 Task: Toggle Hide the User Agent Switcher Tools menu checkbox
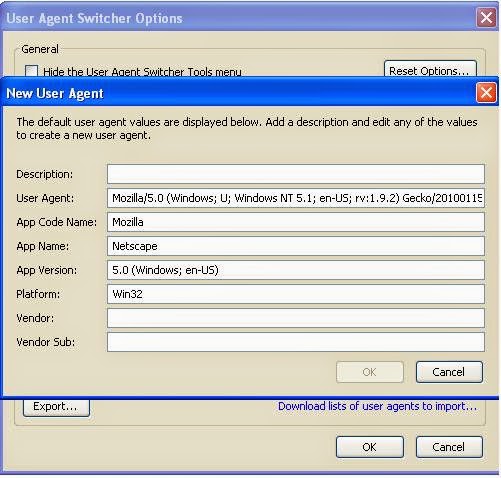[x=31, y=71]
